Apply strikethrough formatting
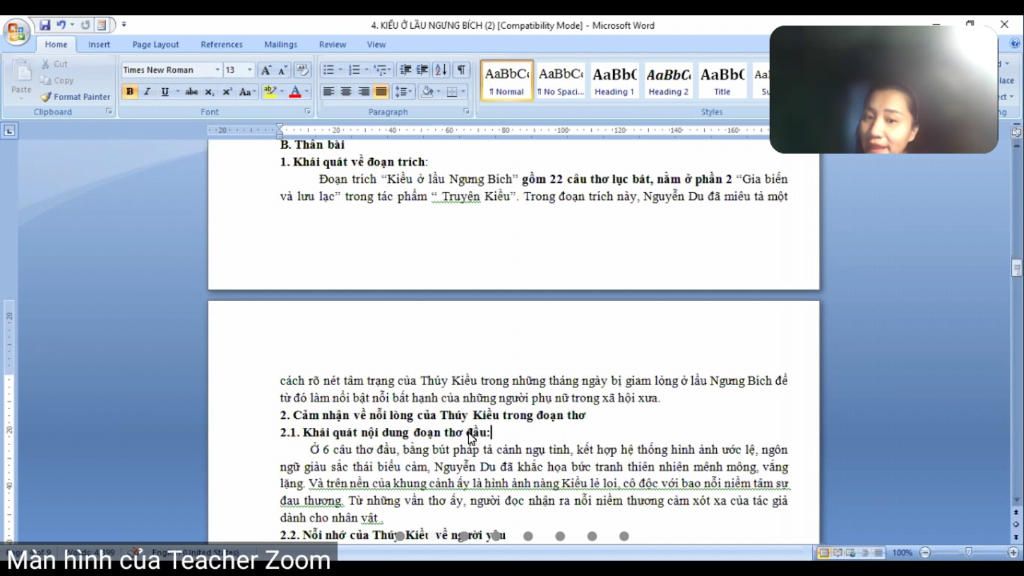1024x576 pixels. click(x=191, y=91)
